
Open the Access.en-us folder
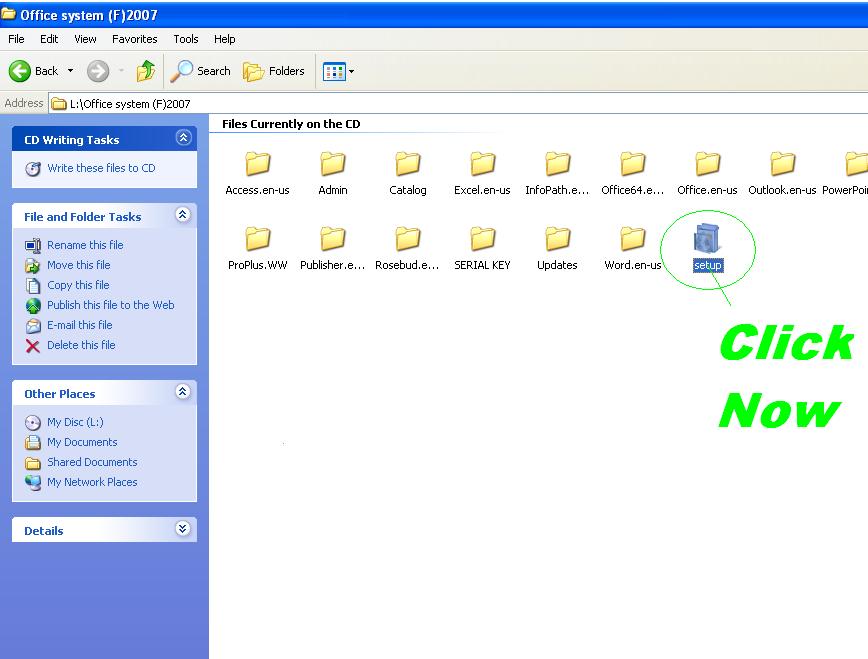click(x=257, y=165)
